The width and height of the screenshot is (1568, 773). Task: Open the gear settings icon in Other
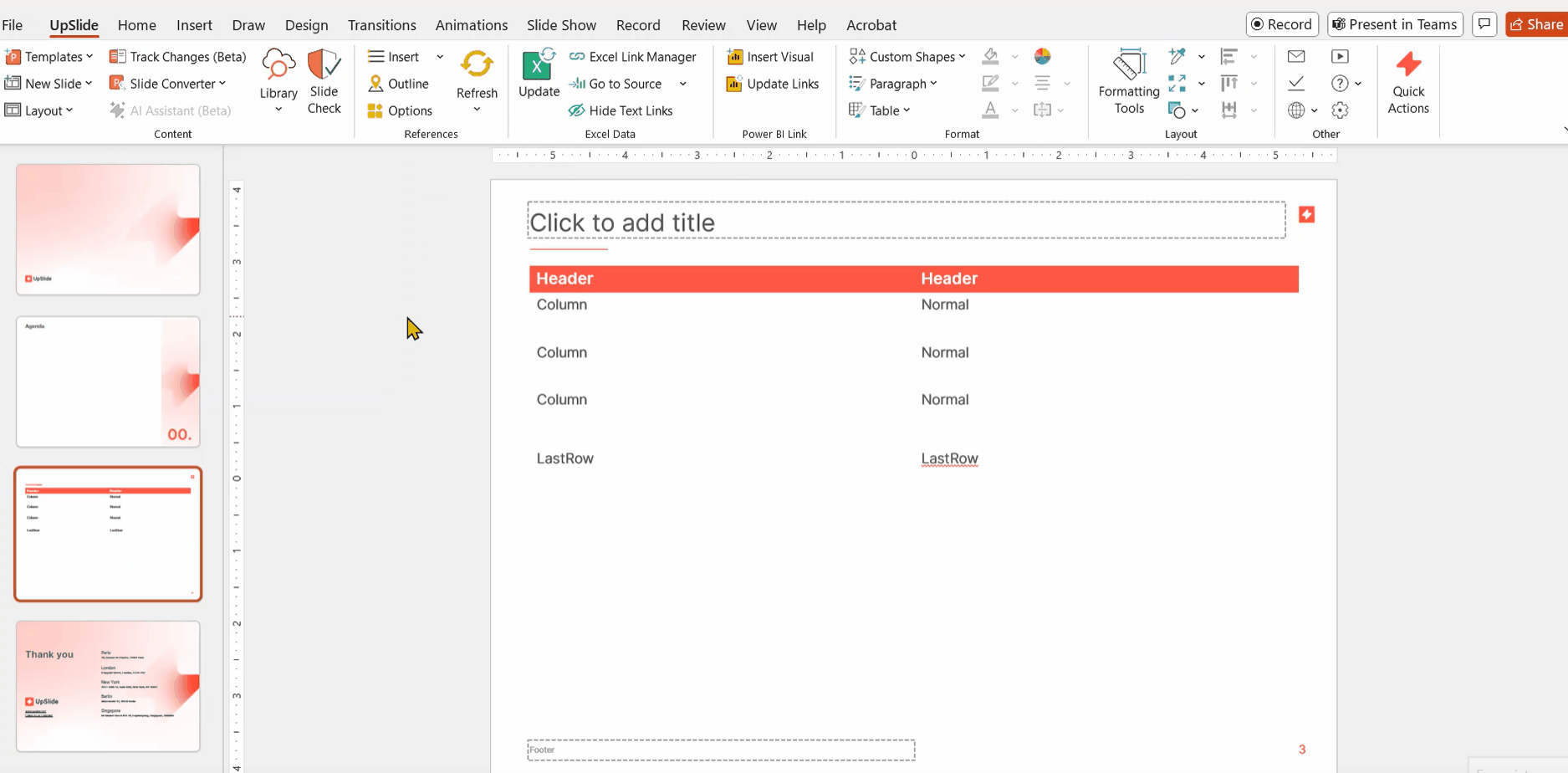tap(1340, 110)
